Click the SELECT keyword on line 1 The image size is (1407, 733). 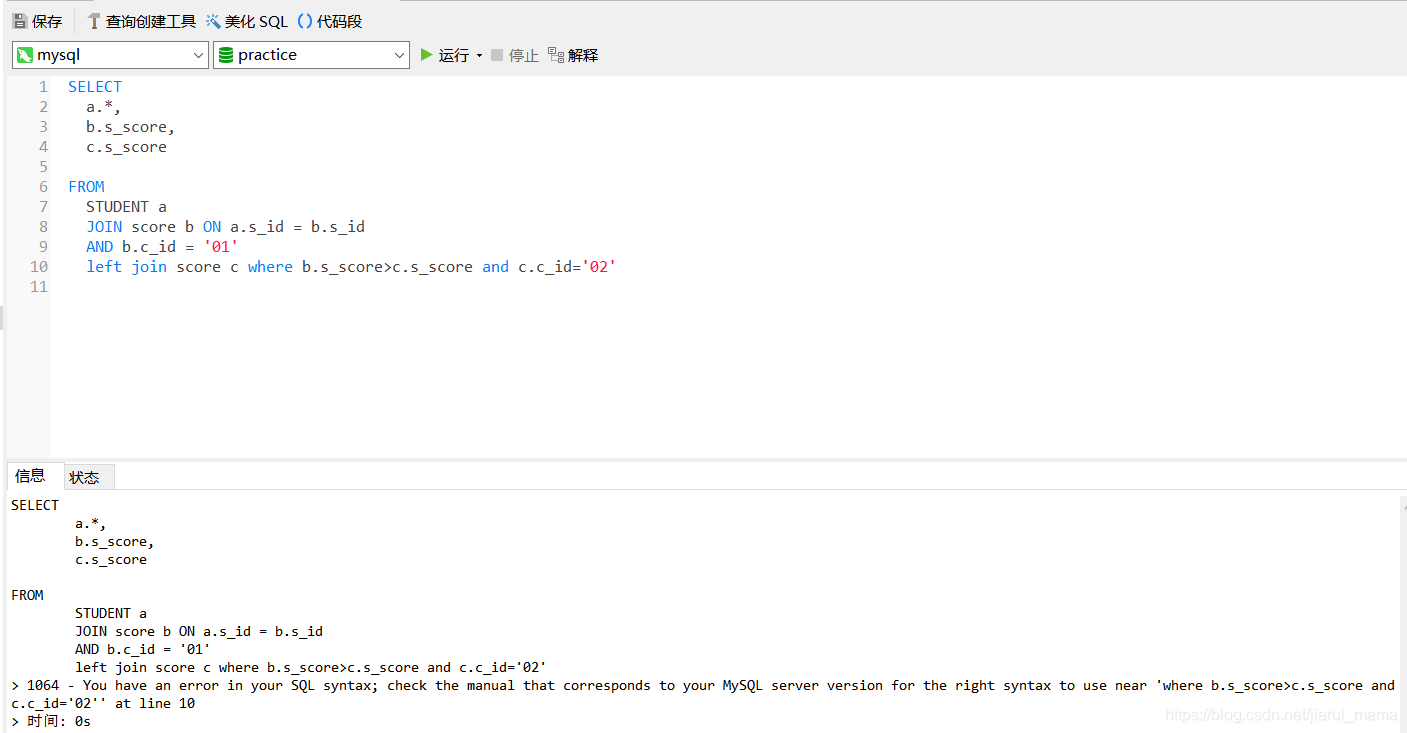(95, 87)
